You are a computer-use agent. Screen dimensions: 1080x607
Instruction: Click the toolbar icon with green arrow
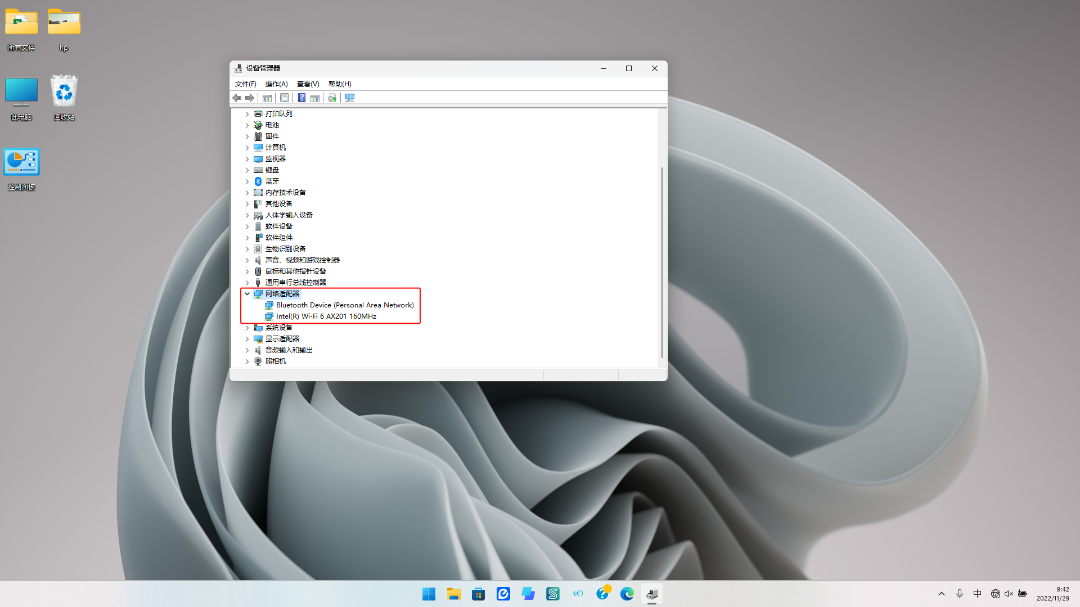[x=332, y=98]
